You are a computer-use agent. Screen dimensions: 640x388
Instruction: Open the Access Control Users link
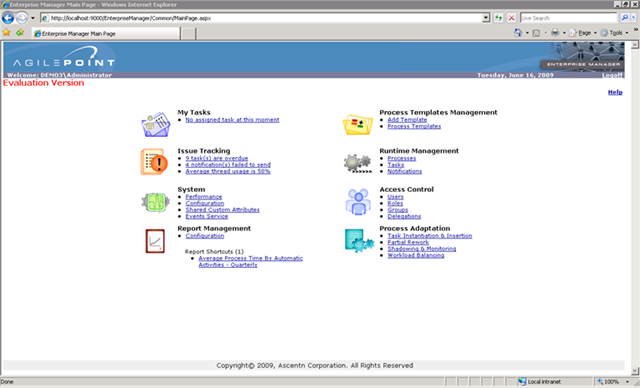pyautogui.click(x=395, y=196)
